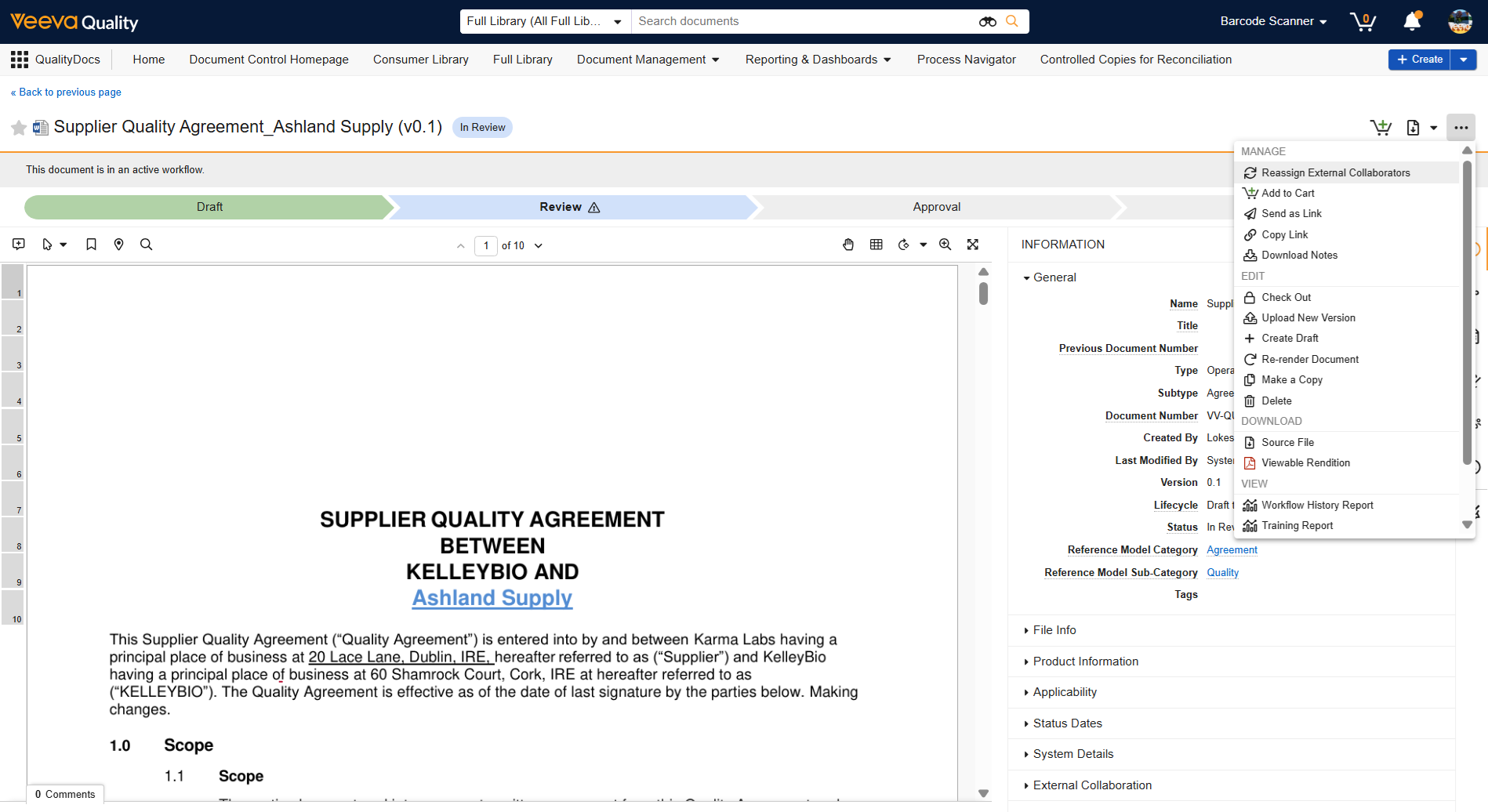Open the QualityDocs app grid icon
The image size is (1488, 812).
tap(20, 60)
